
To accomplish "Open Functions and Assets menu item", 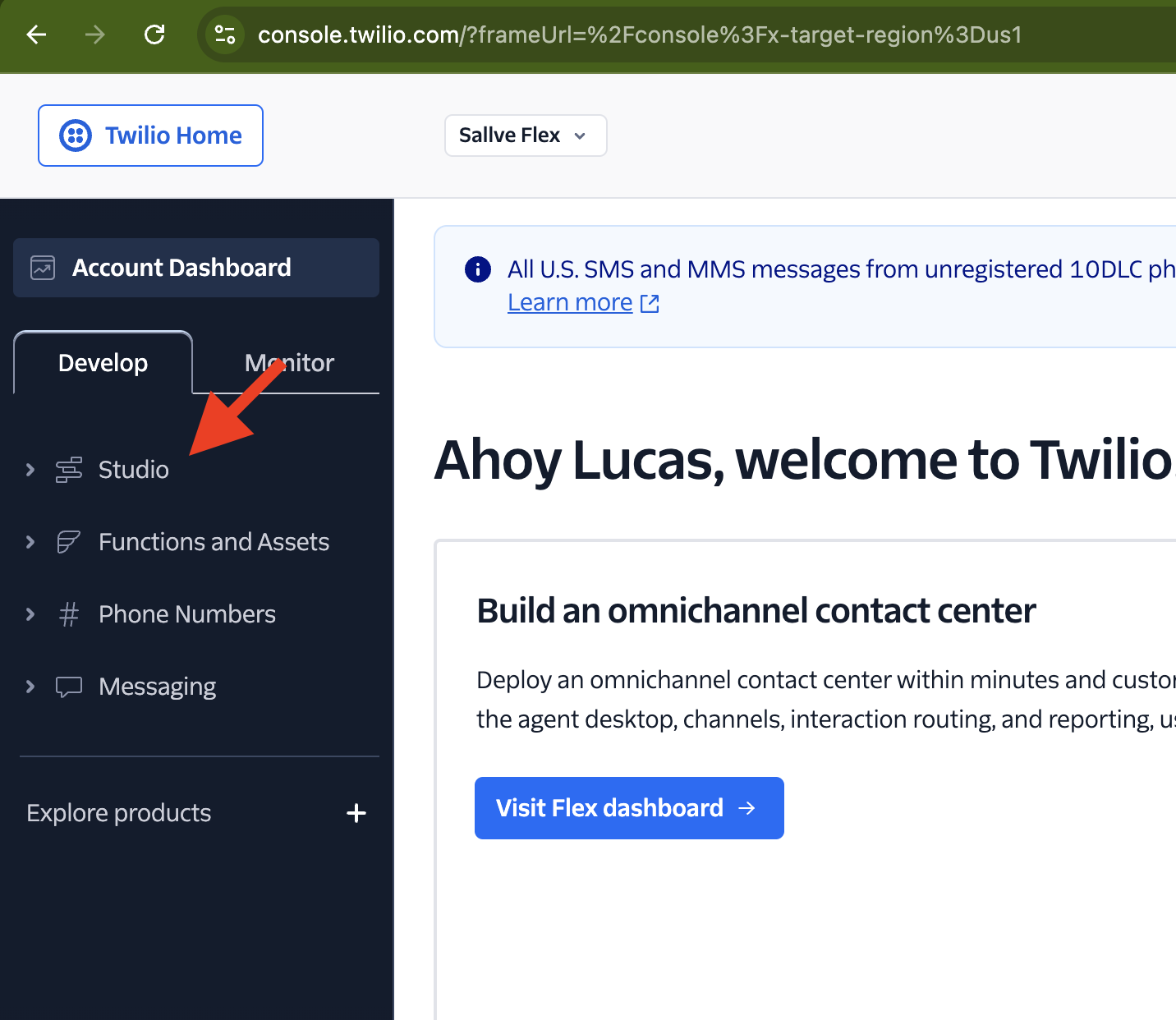I will click(x=214, y=542).
